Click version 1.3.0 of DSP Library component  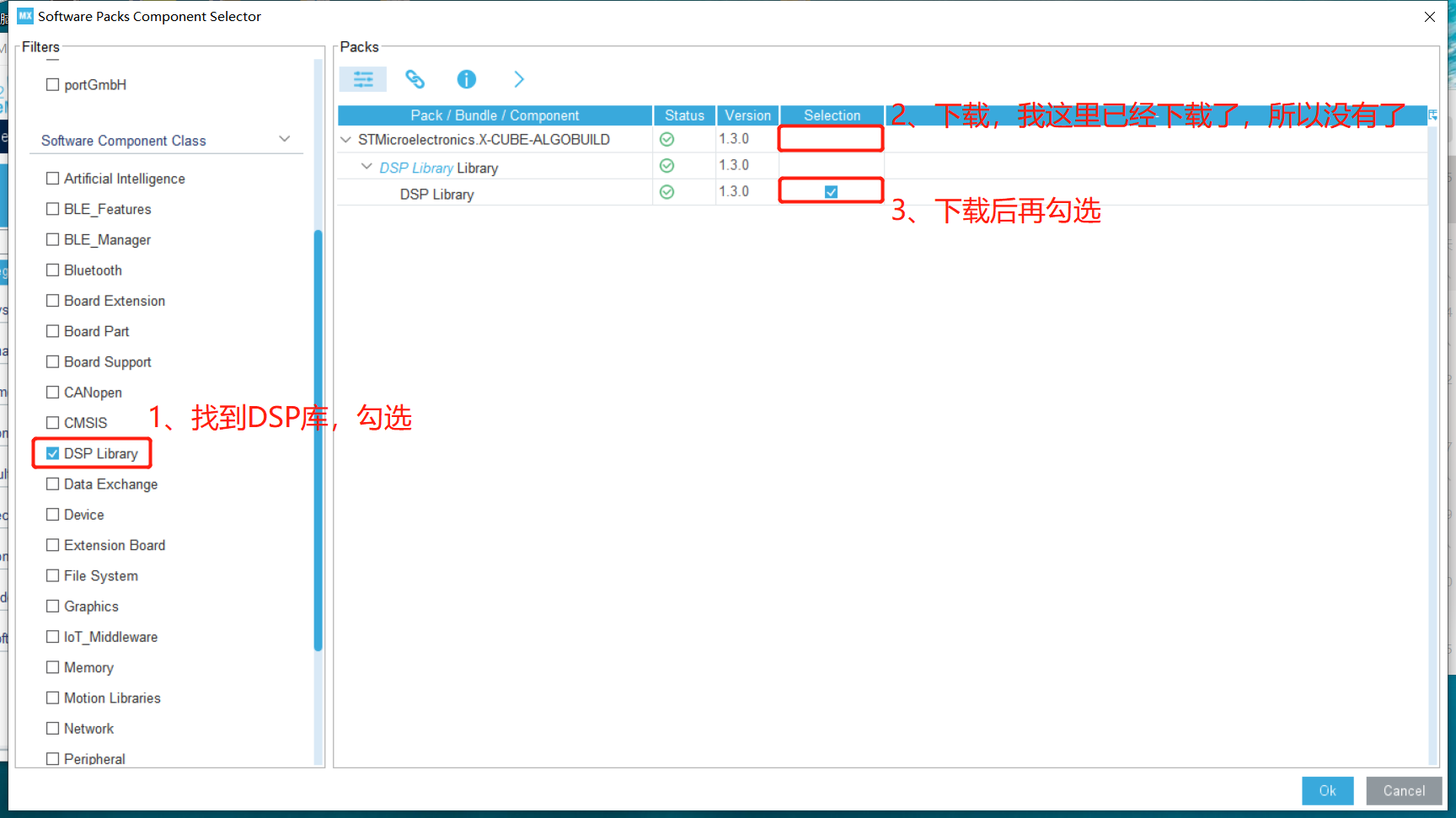point(734,191)
